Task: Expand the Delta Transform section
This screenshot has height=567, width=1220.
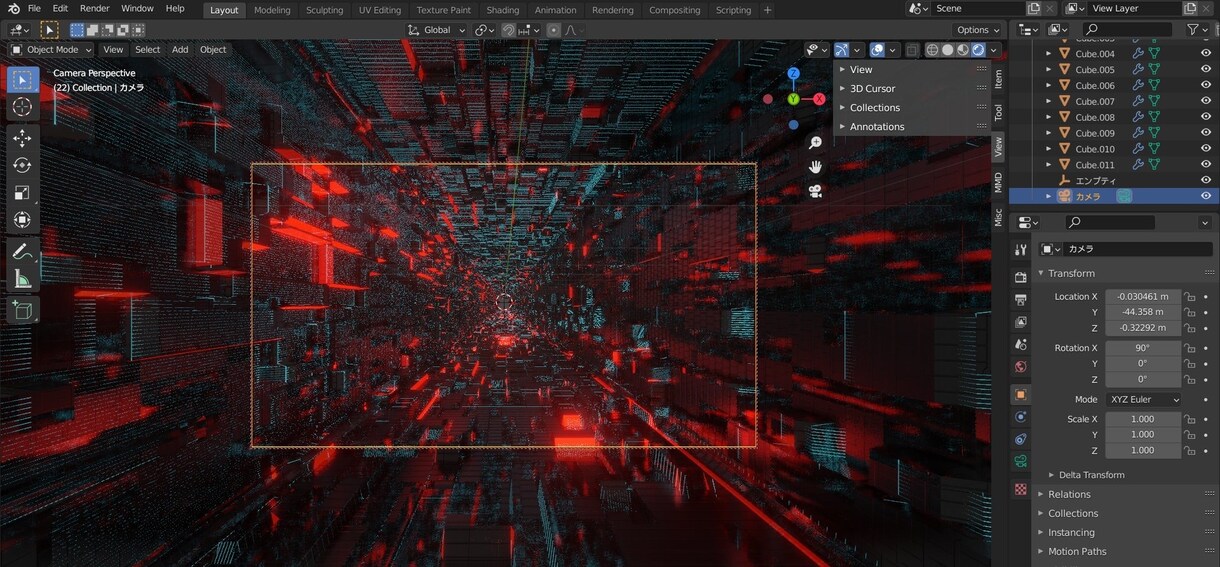Action: [1091, 475]
